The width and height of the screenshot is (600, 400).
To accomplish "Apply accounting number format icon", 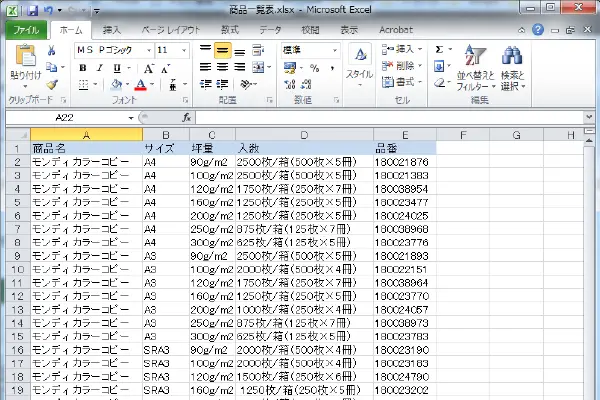I will pos(290,68).
